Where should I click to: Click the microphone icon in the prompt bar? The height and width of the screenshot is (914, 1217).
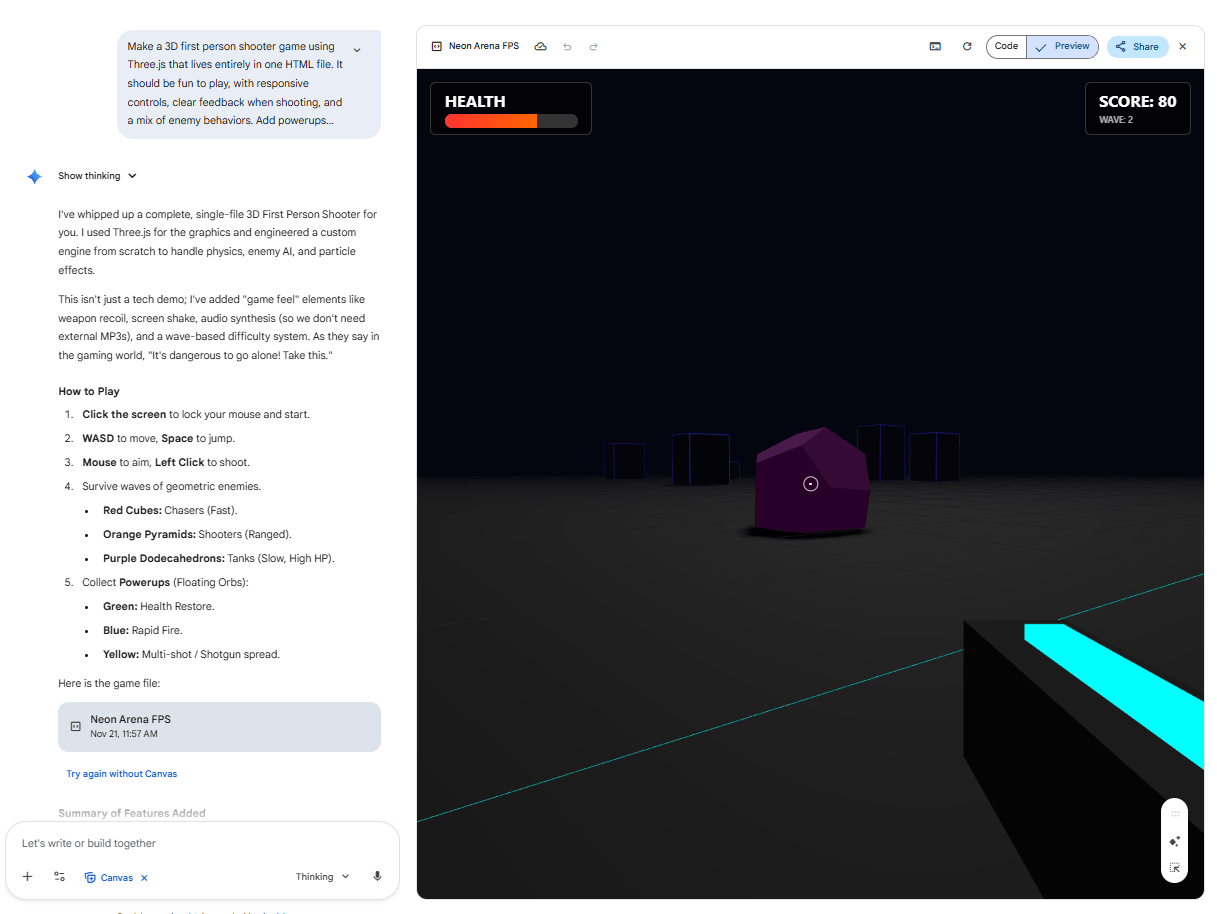[x=377, y=875]
